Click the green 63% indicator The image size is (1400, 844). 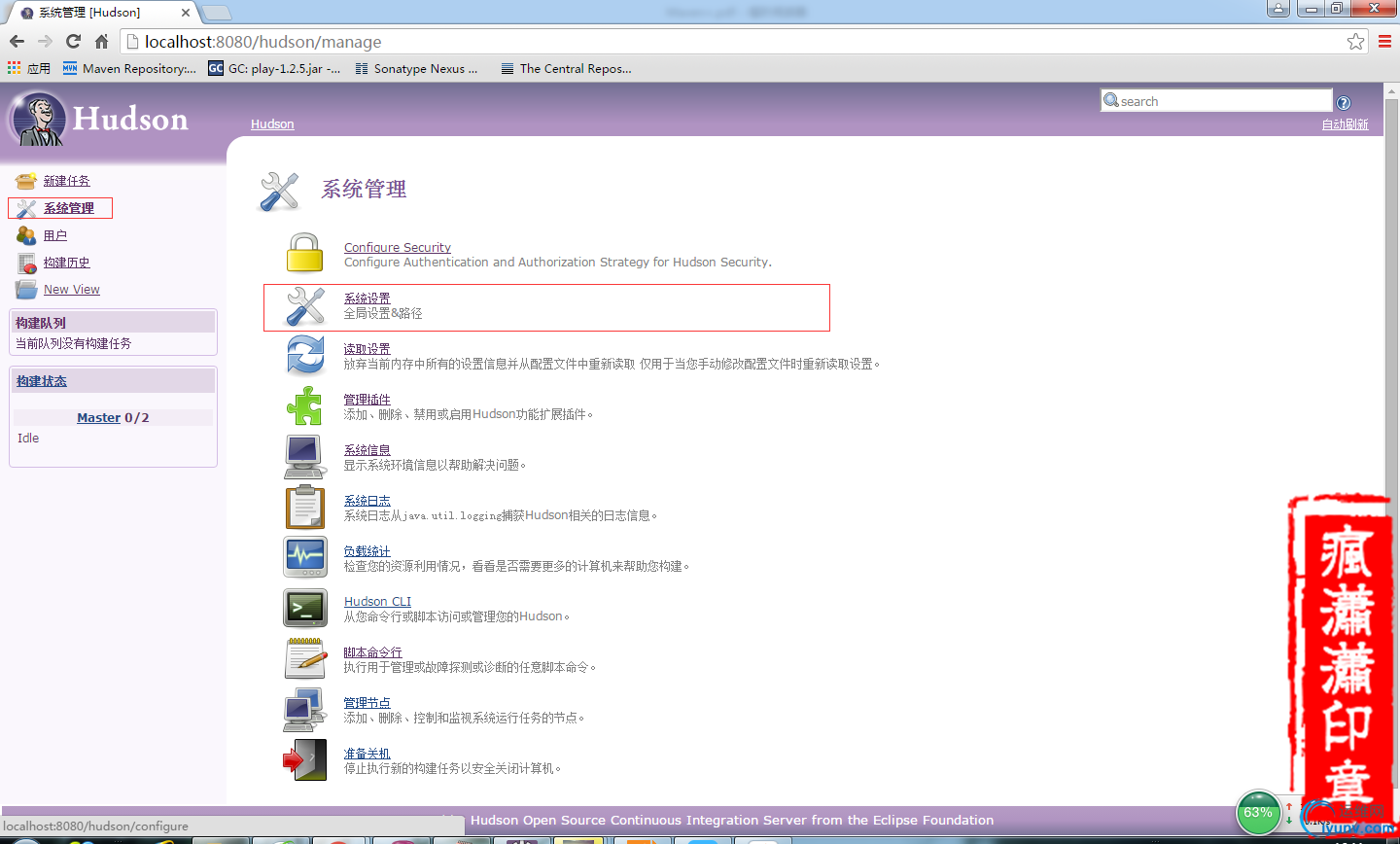coord(1258,813)
